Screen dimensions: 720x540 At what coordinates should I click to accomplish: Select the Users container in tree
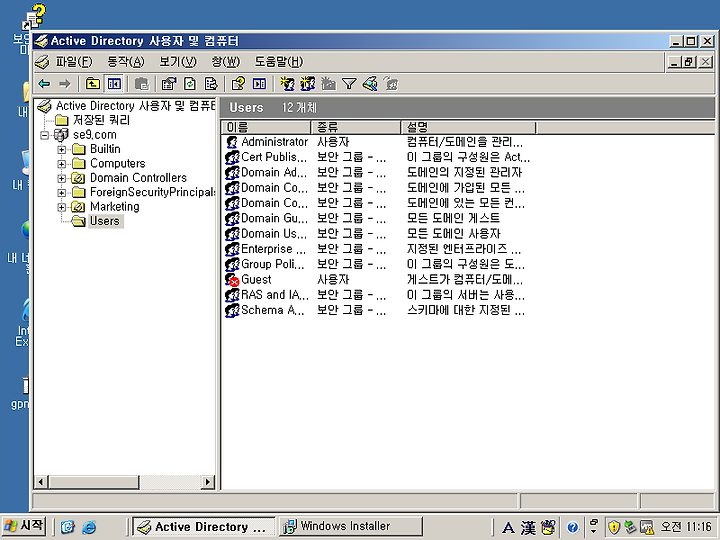pyautogui.click(x=105, y=221)
